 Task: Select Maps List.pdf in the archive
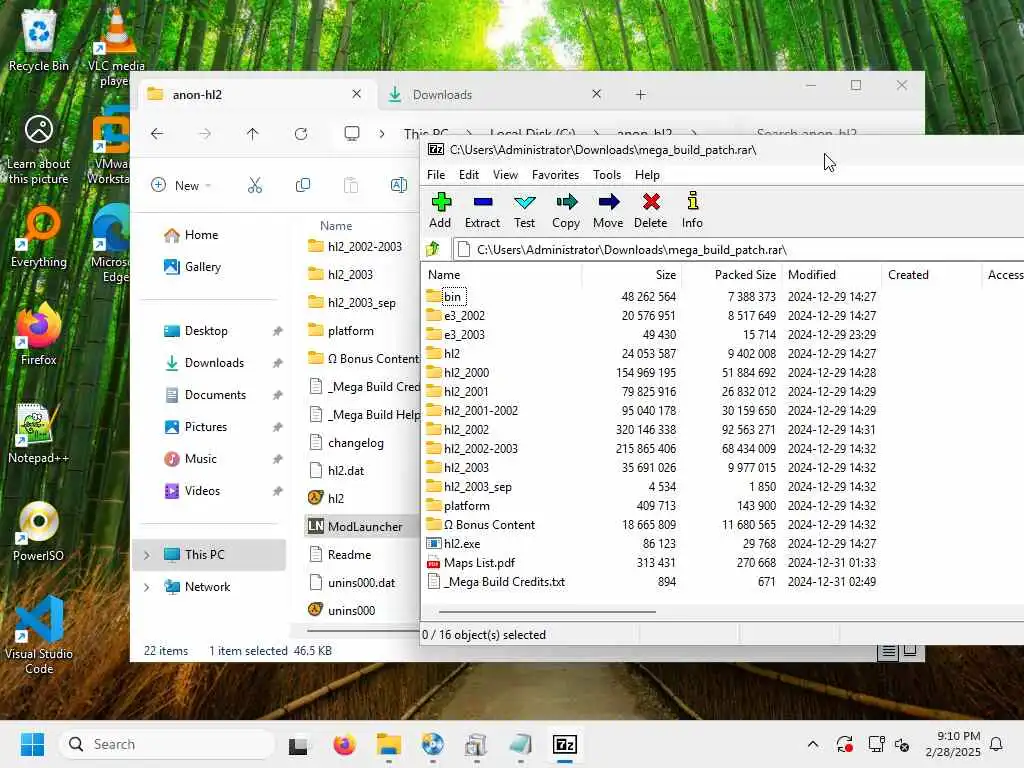click(479, 563)
